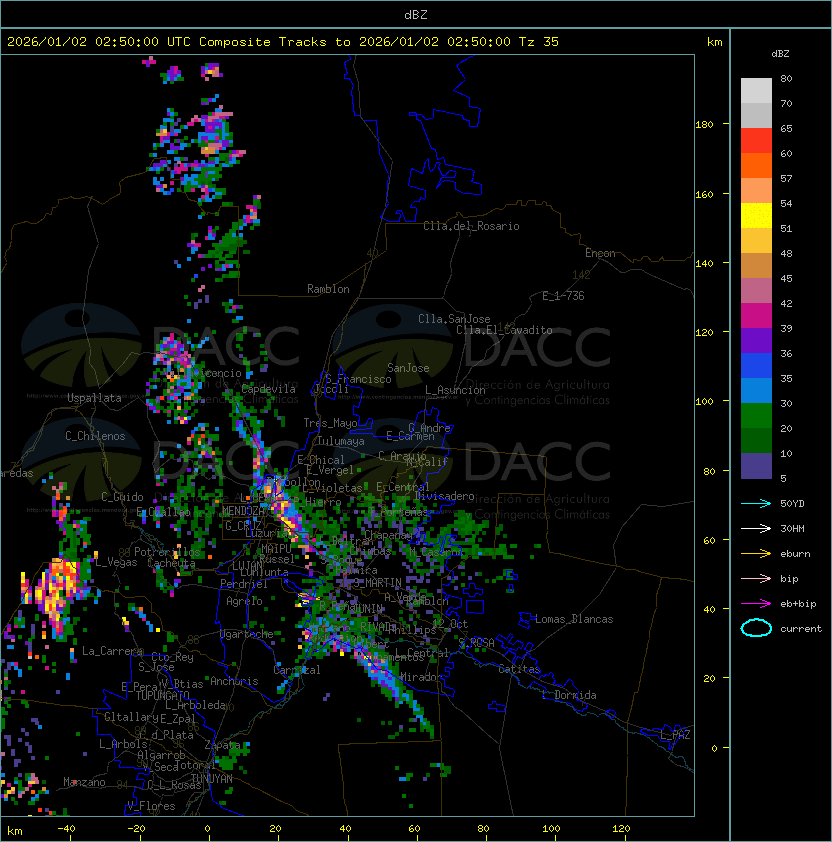Click the Uspallata place label
Screen dimensions: 832x842
(x=94, y=398)
